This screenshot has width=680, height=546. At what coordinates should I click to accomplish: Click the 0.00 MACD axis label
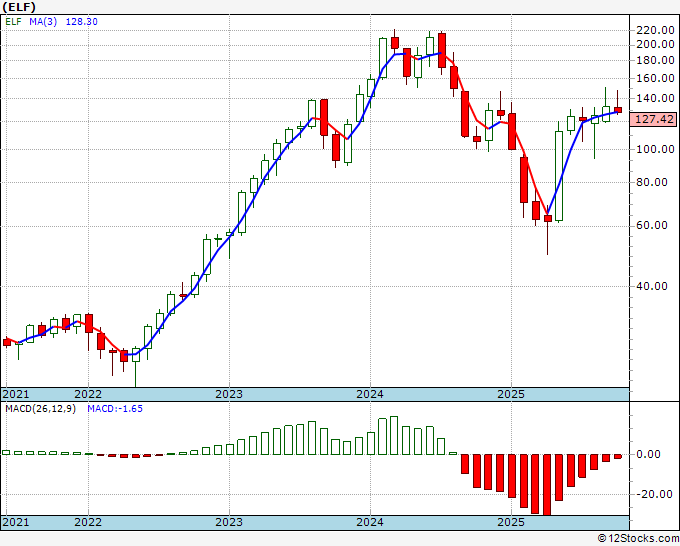(x=648, y=454)
